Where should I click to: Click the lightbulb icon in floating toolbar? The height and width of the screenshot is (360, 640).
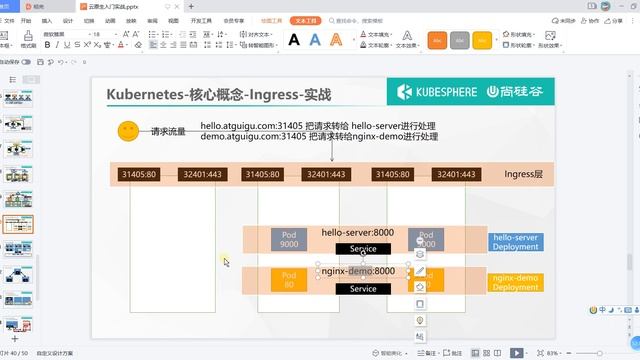click(x=420, y=320)
